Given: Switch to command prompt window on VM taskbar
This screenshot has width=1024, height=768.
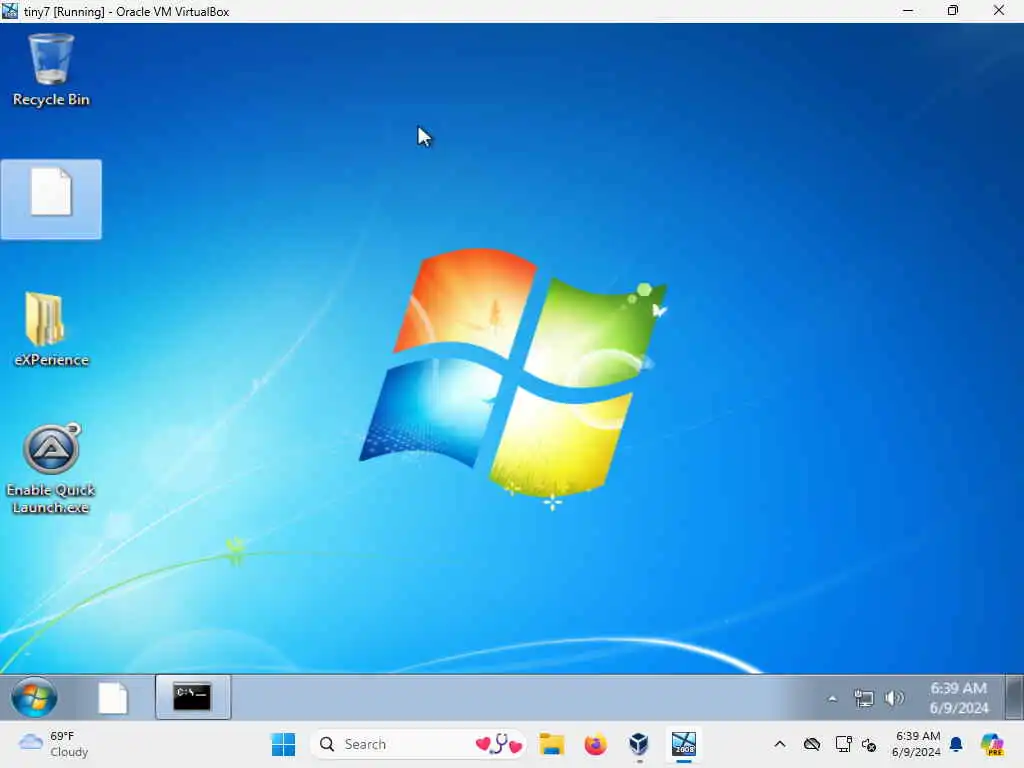Looking at the screenshot, I should click(193, 697).
